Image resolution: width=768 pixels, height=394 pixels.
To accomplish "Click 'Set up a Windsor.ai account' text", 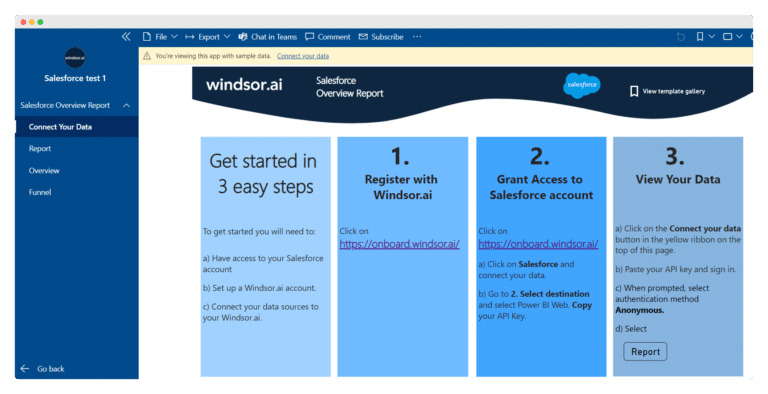I will click(x=260, y=288).
